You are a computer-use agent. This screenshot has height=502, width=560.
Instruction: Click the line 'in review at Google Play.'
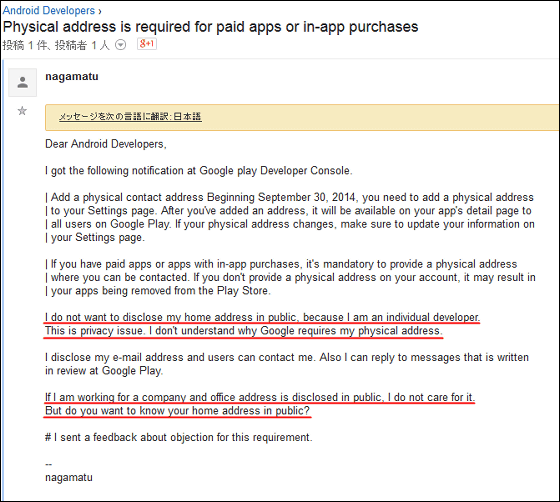point(104,371)
